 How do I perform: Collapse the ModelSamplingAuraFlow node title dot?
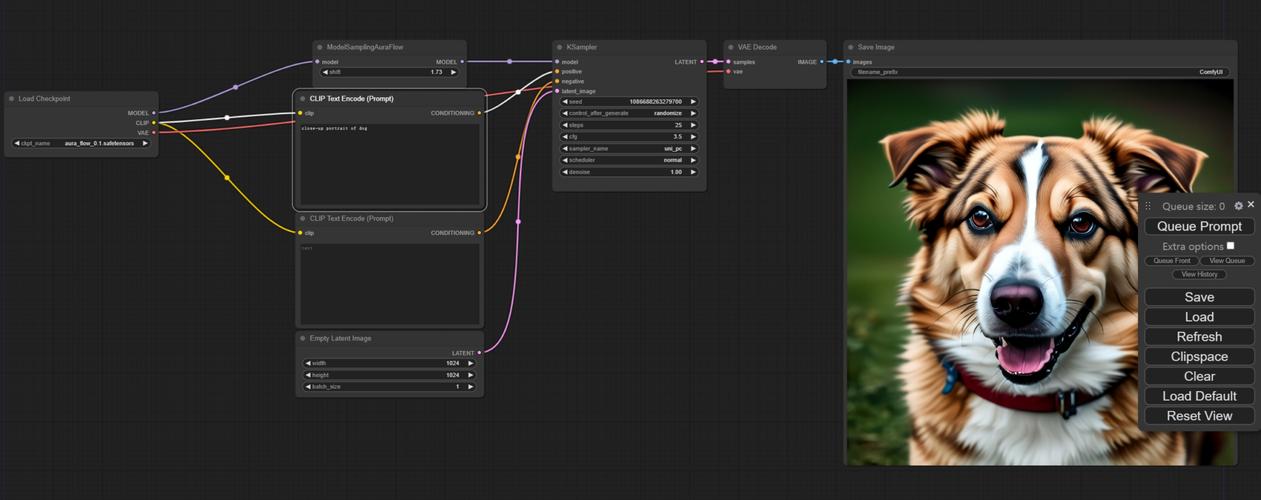pos(320,47)
